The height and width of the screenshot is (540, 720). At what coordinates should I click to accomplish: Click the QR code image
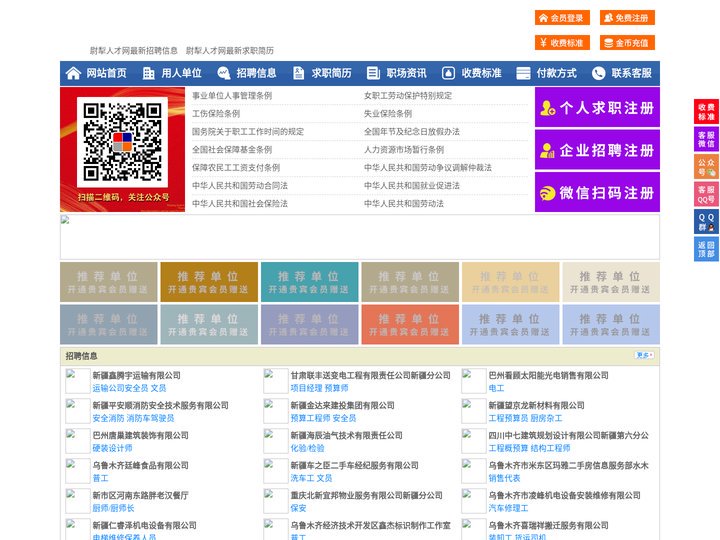point(122,142)
